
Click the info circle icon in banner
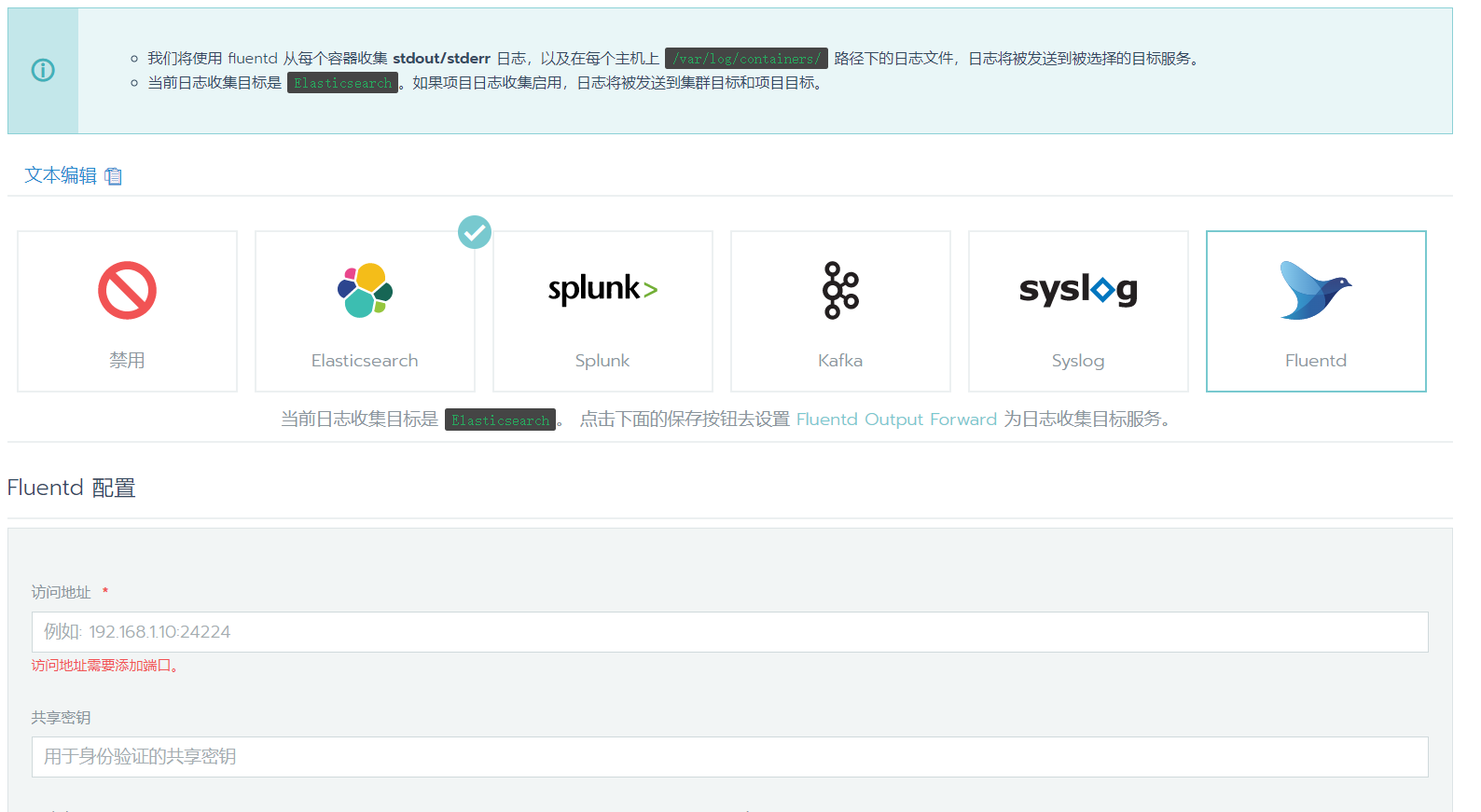click(x=43, y=70)
